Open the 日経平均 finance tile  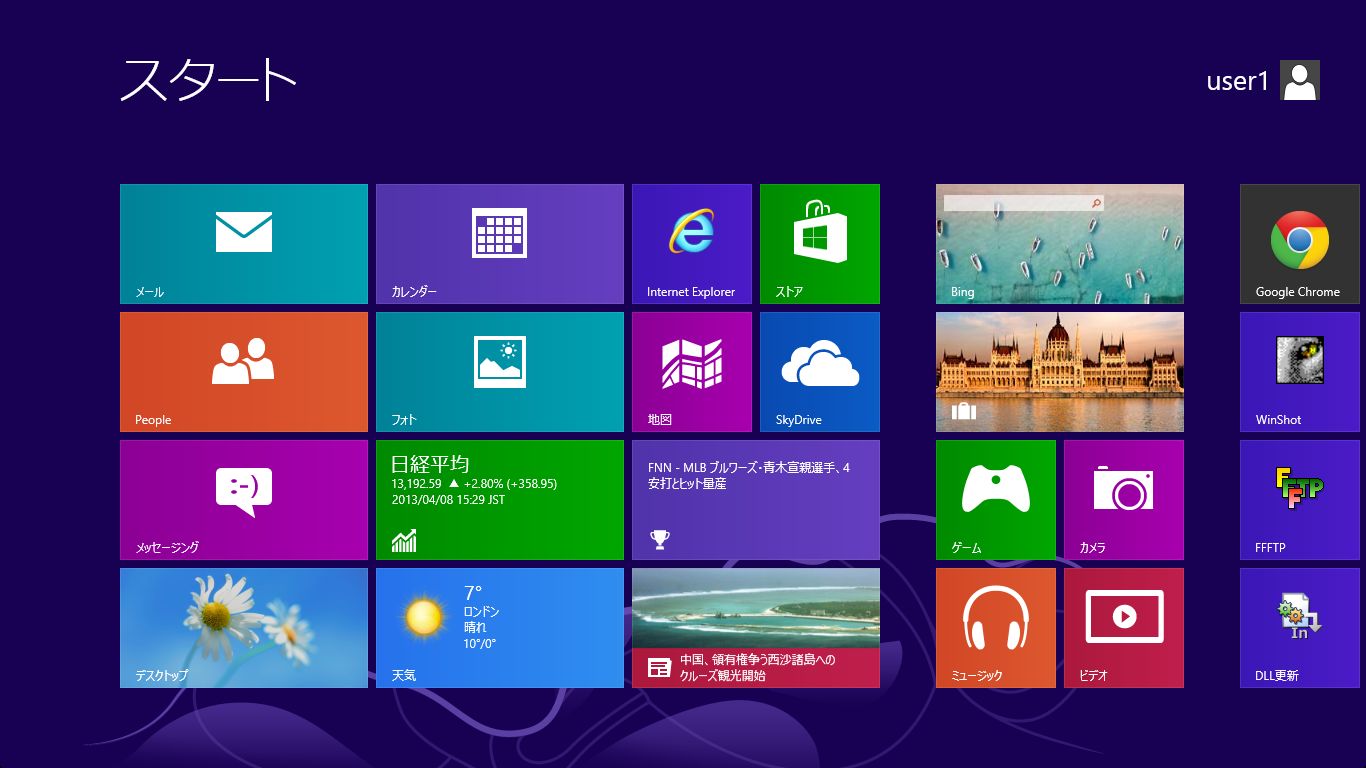500,500
